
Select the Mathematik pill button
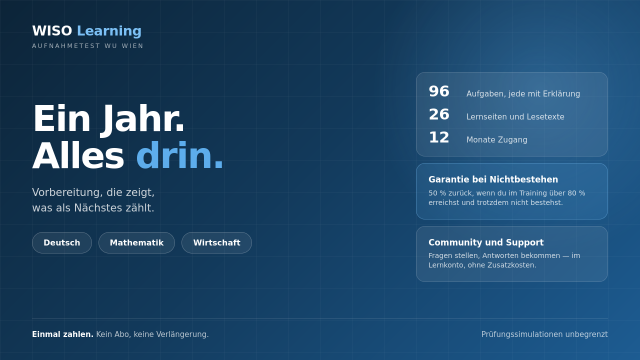point(137,243)
